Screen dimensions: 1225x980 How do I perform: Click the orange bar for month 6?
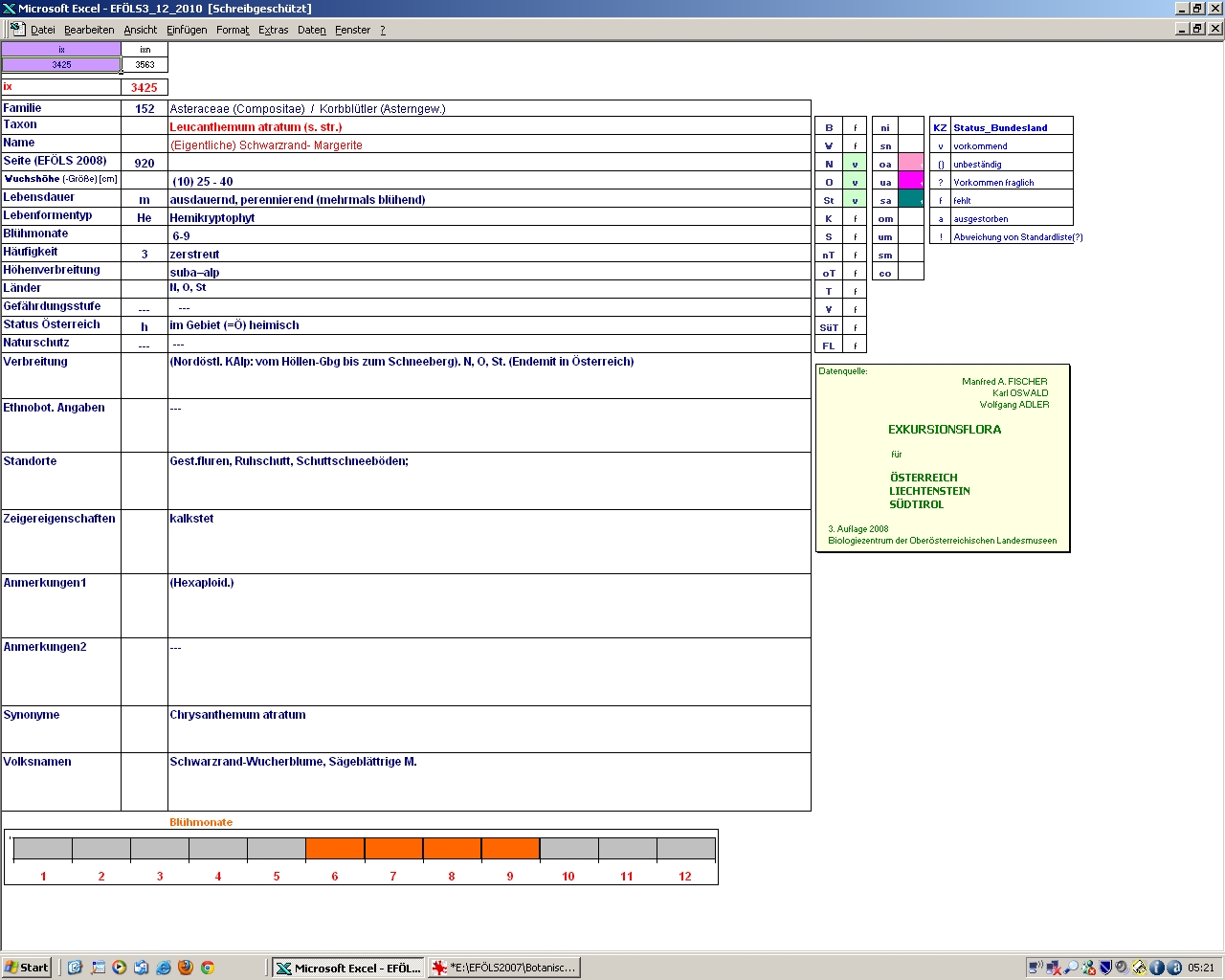click(x=335, y=848)
